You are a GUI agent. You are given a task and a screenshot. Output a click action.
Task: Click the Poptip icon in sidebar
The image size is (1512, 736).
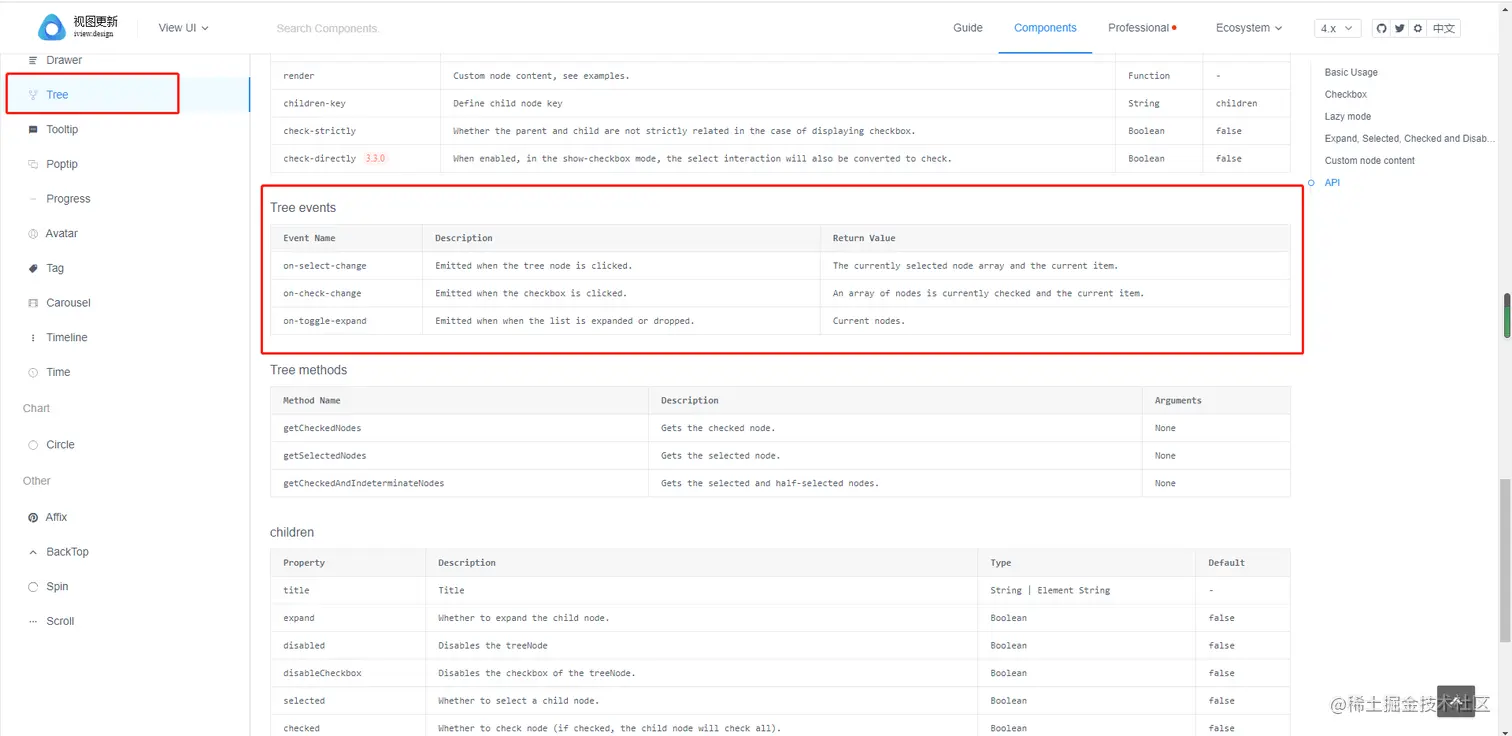click(33, 164)
